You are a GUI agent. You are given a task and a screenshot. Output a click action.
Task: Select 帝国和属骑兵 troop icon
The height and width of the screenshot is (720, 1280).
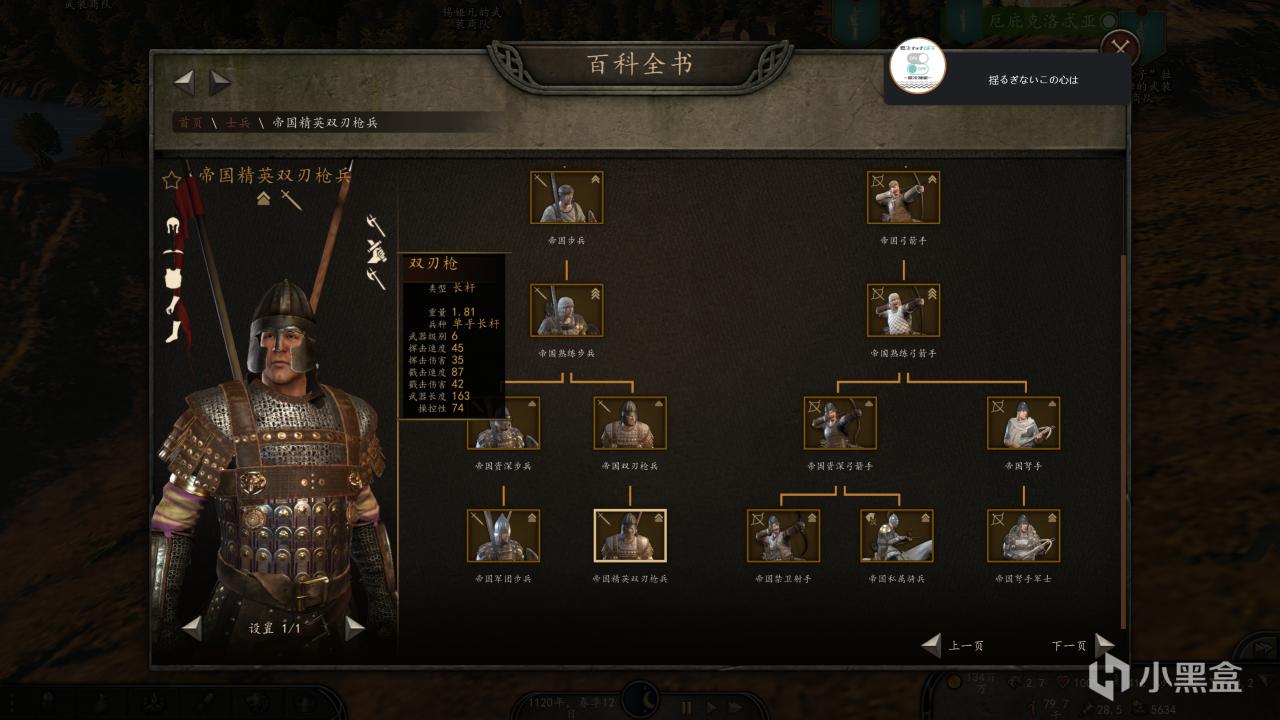click(x=897, y=536)
